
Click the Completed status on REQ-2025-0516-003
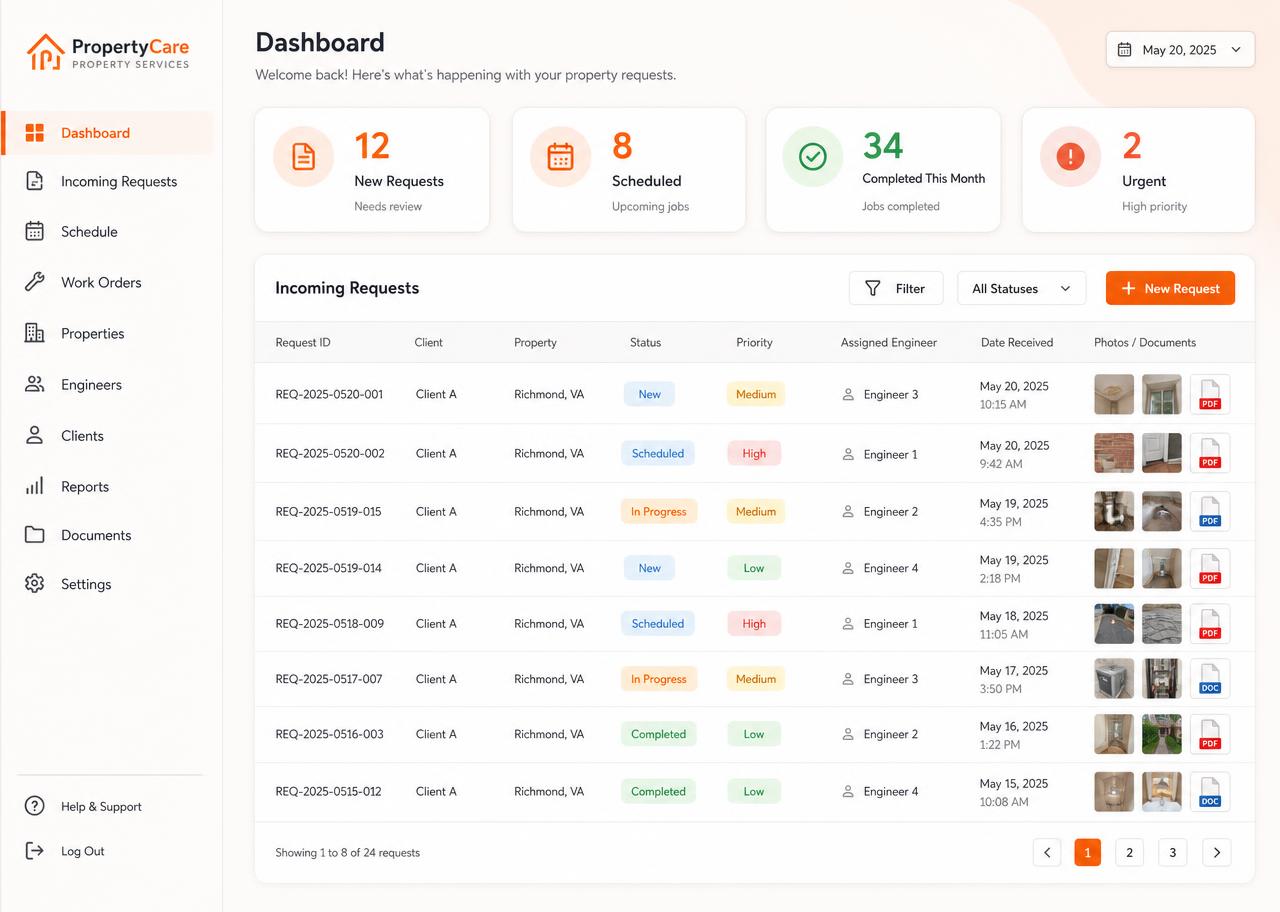click(x=658, y=734)
